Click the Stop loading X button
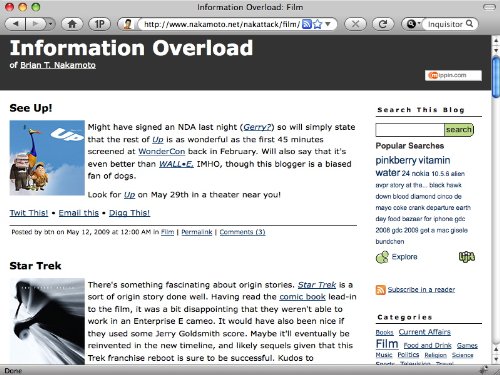Screen dimensions: 500x375 355,24
